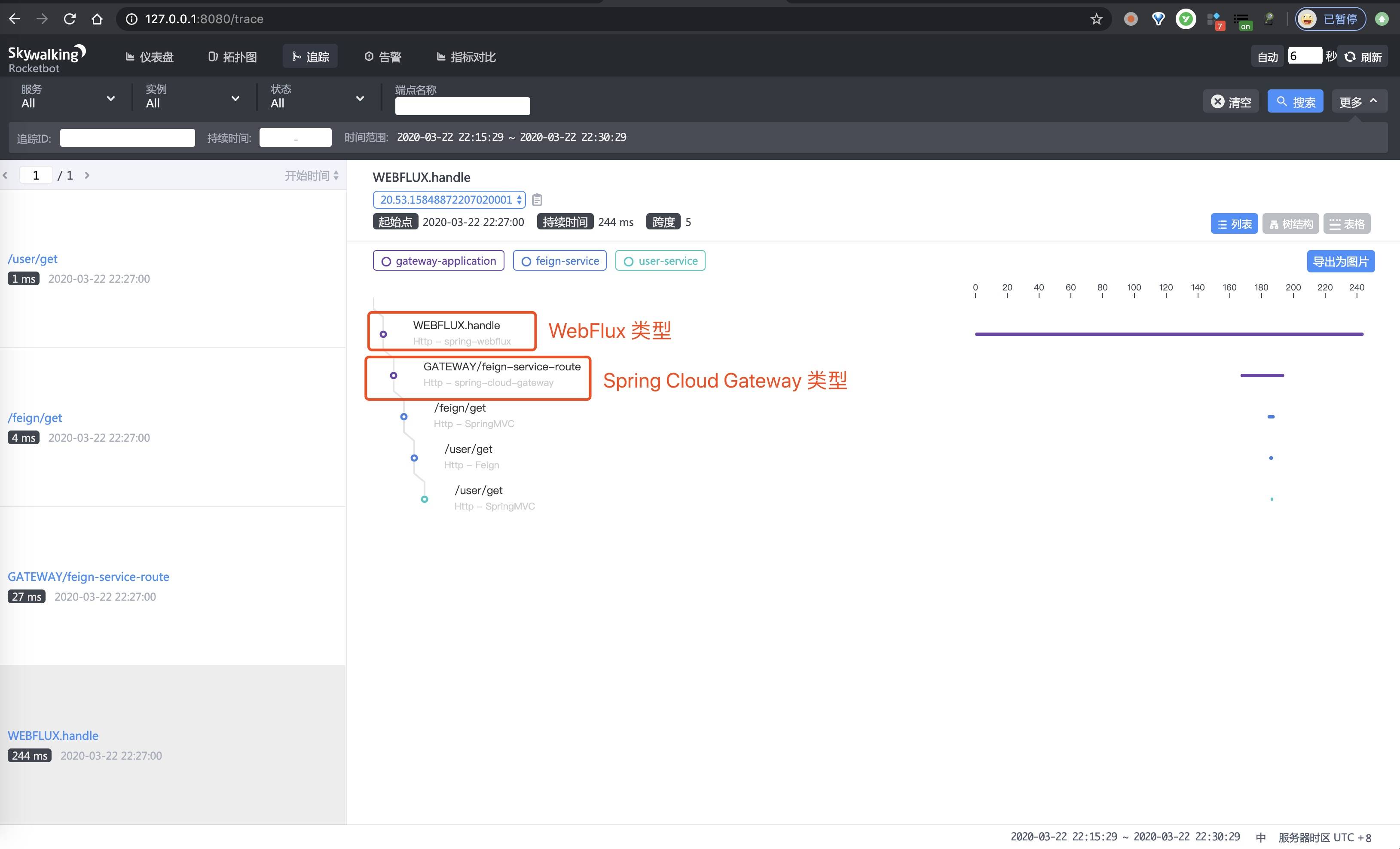
Task: Click the 搜索 search button
Action: pyautogui.click(x=1296, y=102)
